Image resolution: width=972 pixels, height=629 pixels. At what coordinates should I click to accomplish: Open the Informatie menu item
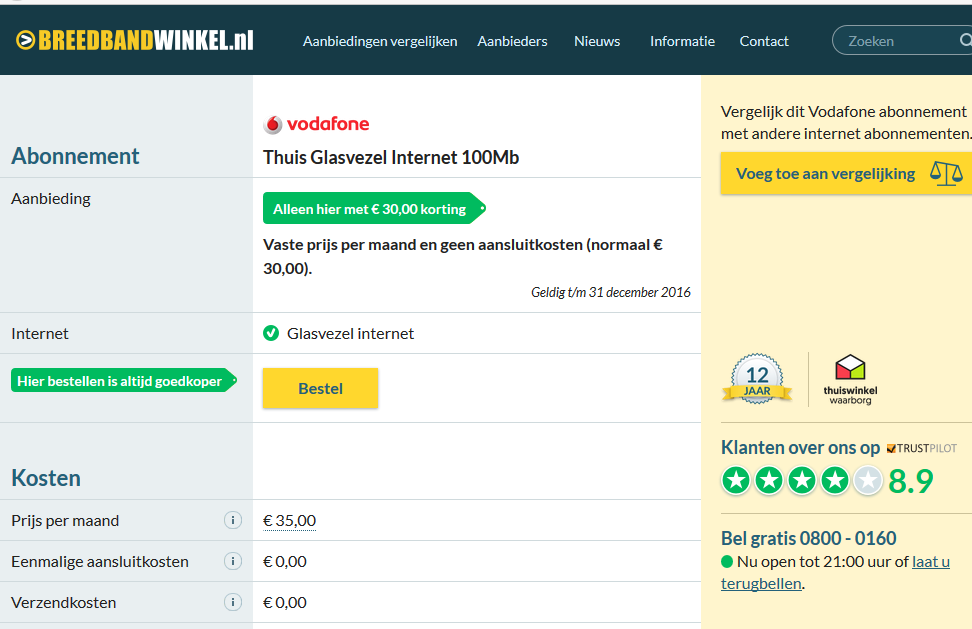point(683,41)
